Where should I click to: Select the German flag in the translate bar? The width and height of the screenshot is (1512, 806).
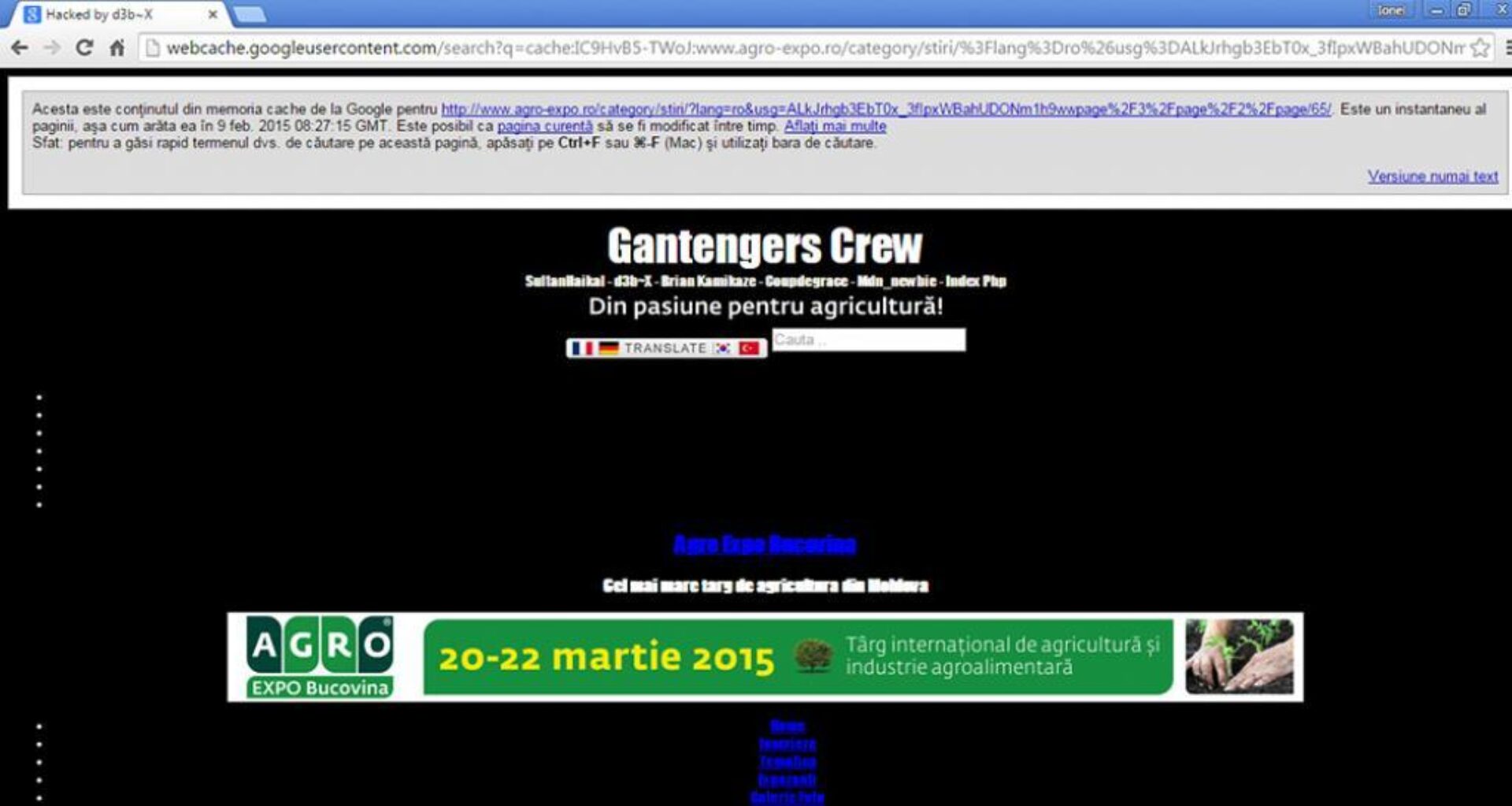608,348
